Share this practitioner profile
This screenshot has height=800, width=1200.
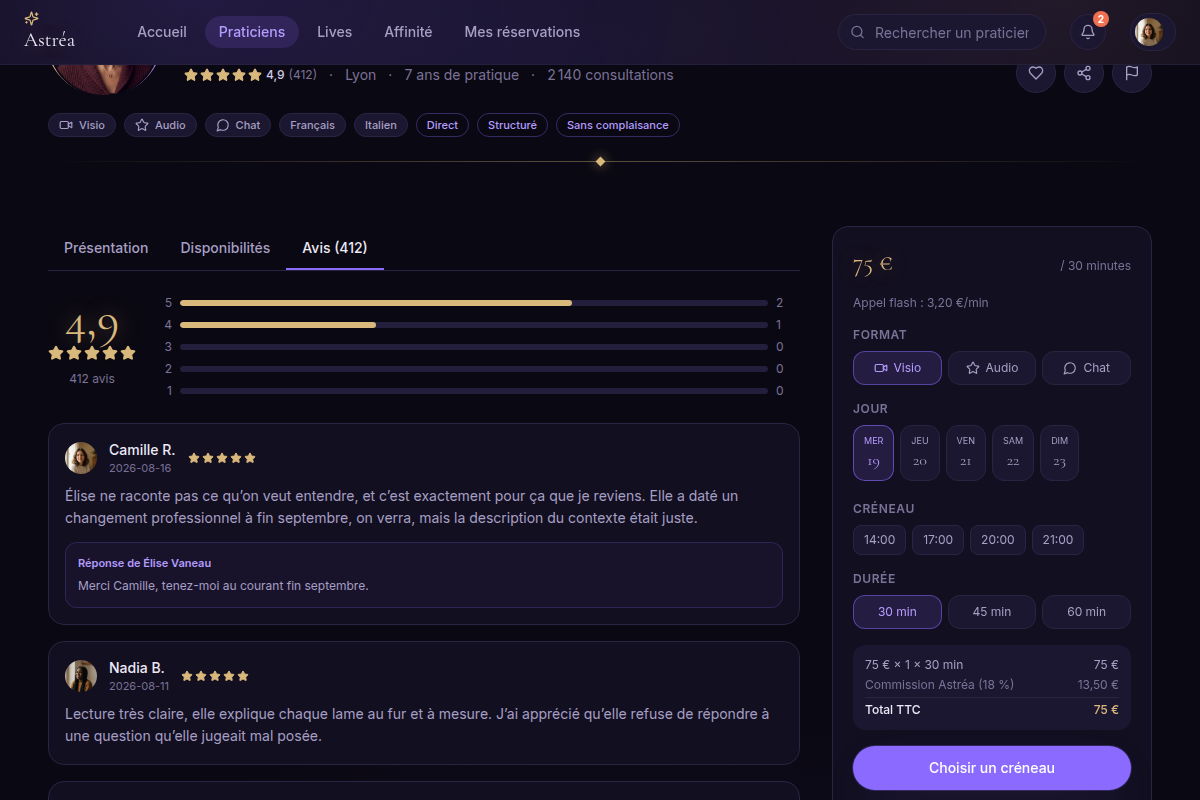tap(1084, 73)
